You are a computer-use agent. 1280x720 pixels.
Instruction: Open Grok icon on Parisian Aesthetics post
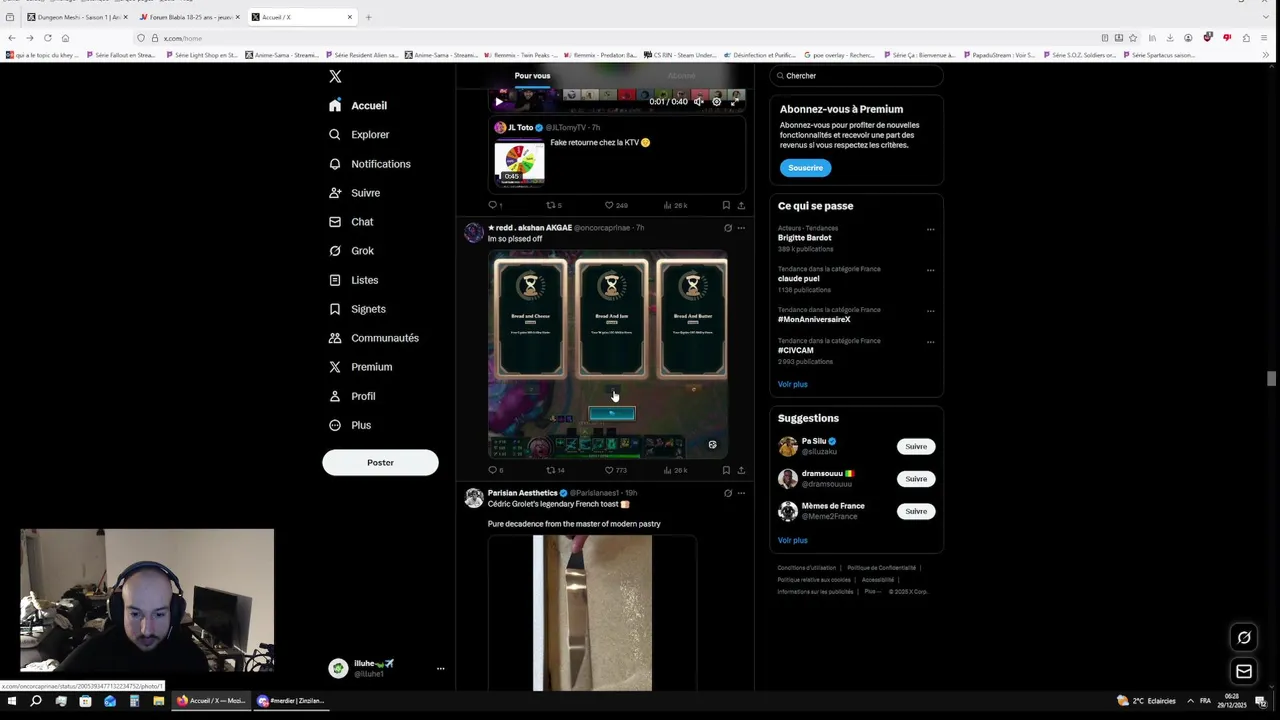coord(727,493)
